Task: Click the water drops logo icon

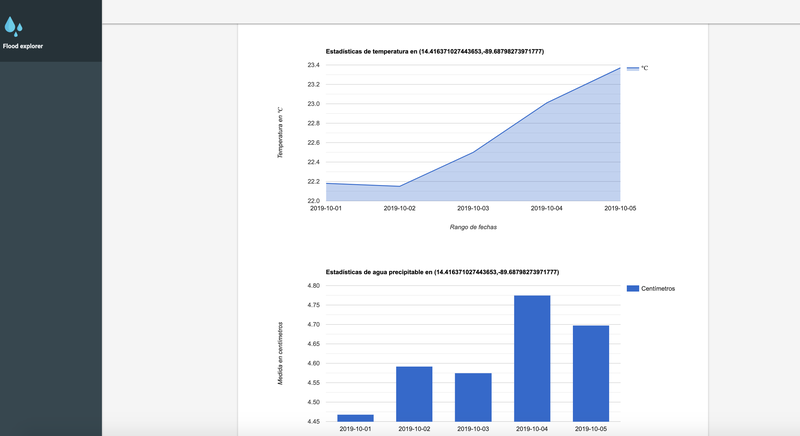Action: point(14,27)
